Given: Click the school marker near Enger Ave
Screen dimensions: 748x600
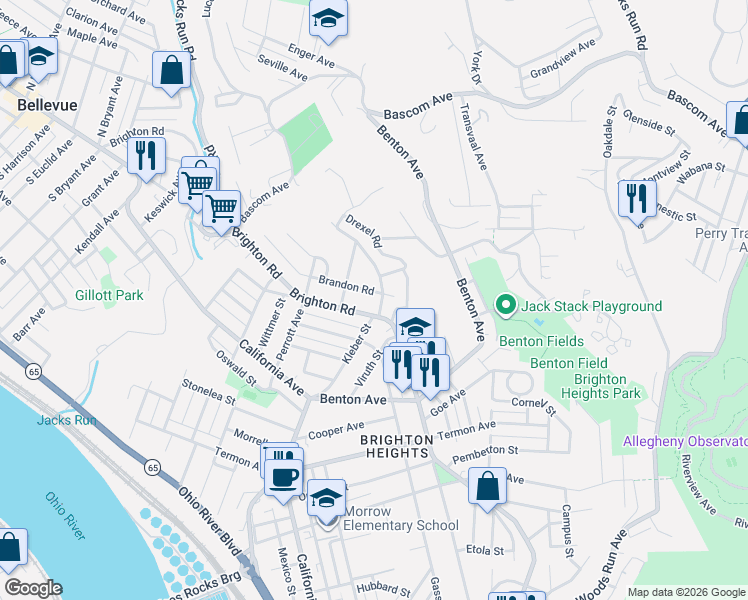Looking at the screenshot, I should point(328,21).
